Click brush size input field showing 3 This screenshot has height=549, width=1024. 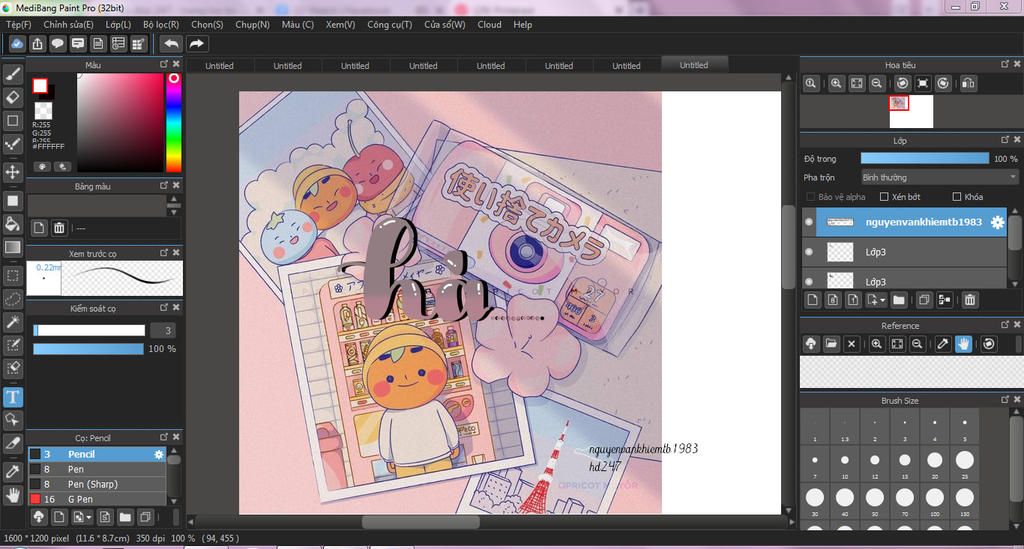coord(163,330)
